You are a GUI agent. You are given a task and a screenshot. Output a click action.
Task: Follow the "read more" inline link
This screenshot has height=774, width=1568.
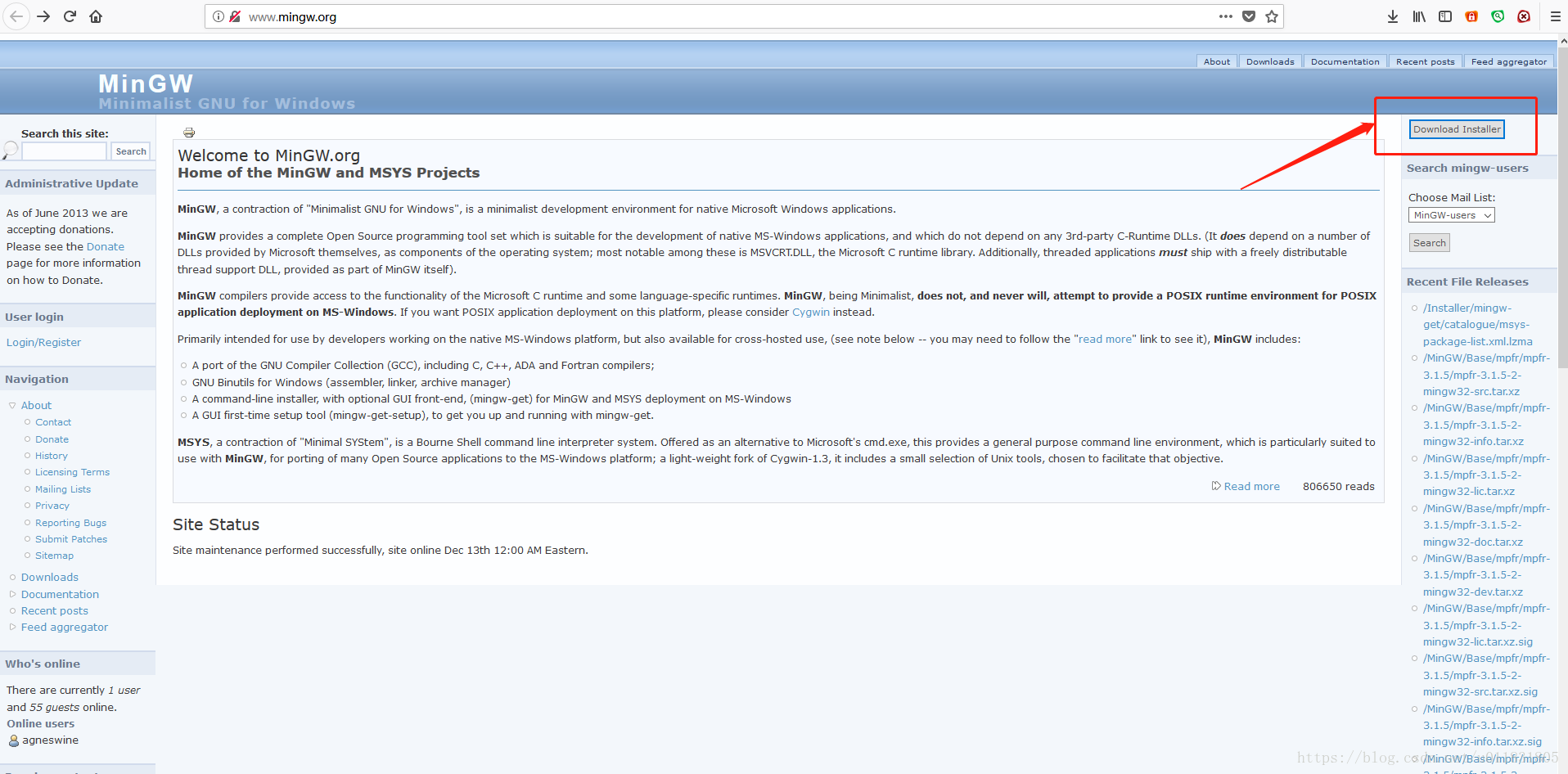(x=1105, y=340)
